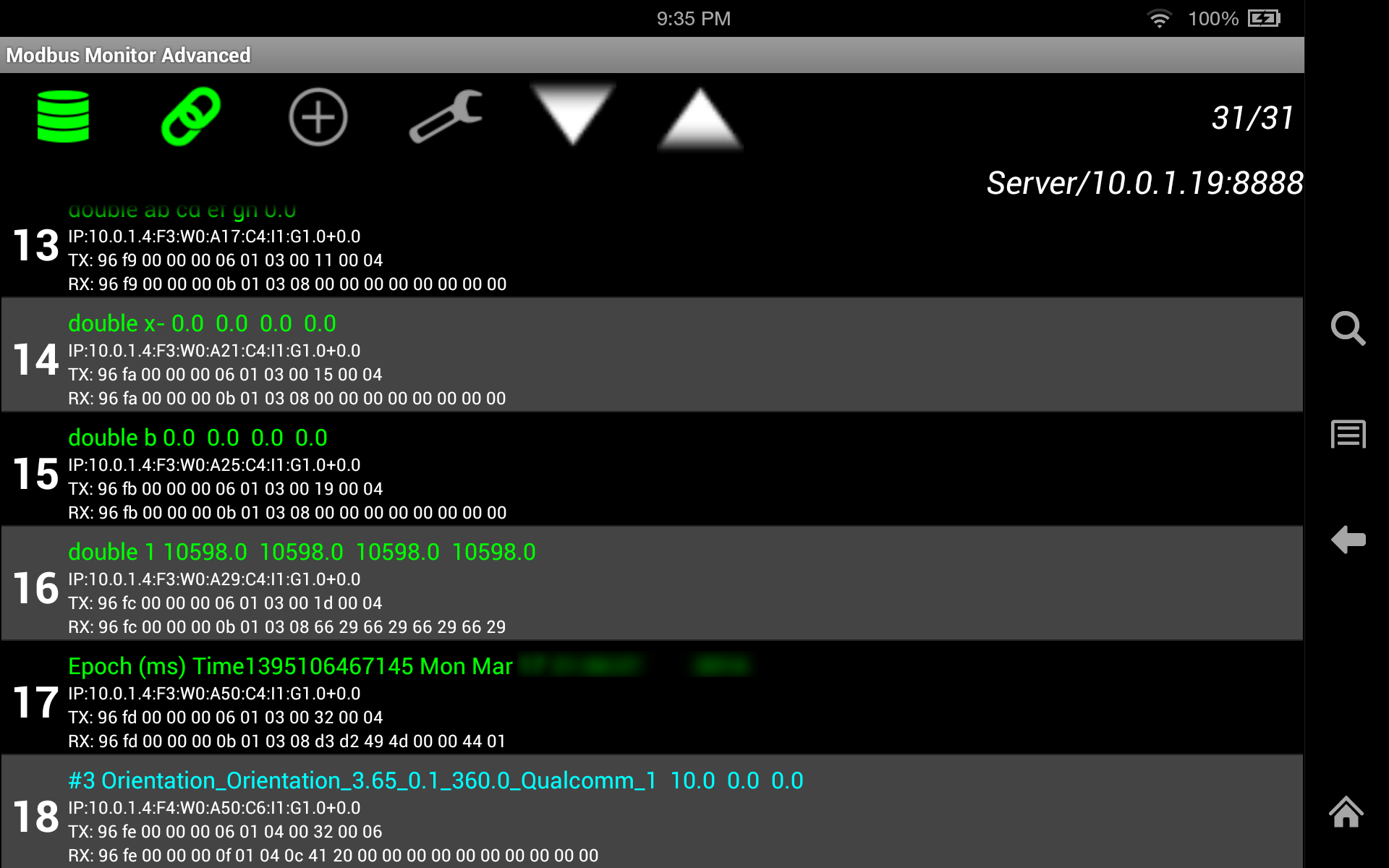Click the up triangle arrow
This screenshot has width=1389, height=868.
click(700, 119)
